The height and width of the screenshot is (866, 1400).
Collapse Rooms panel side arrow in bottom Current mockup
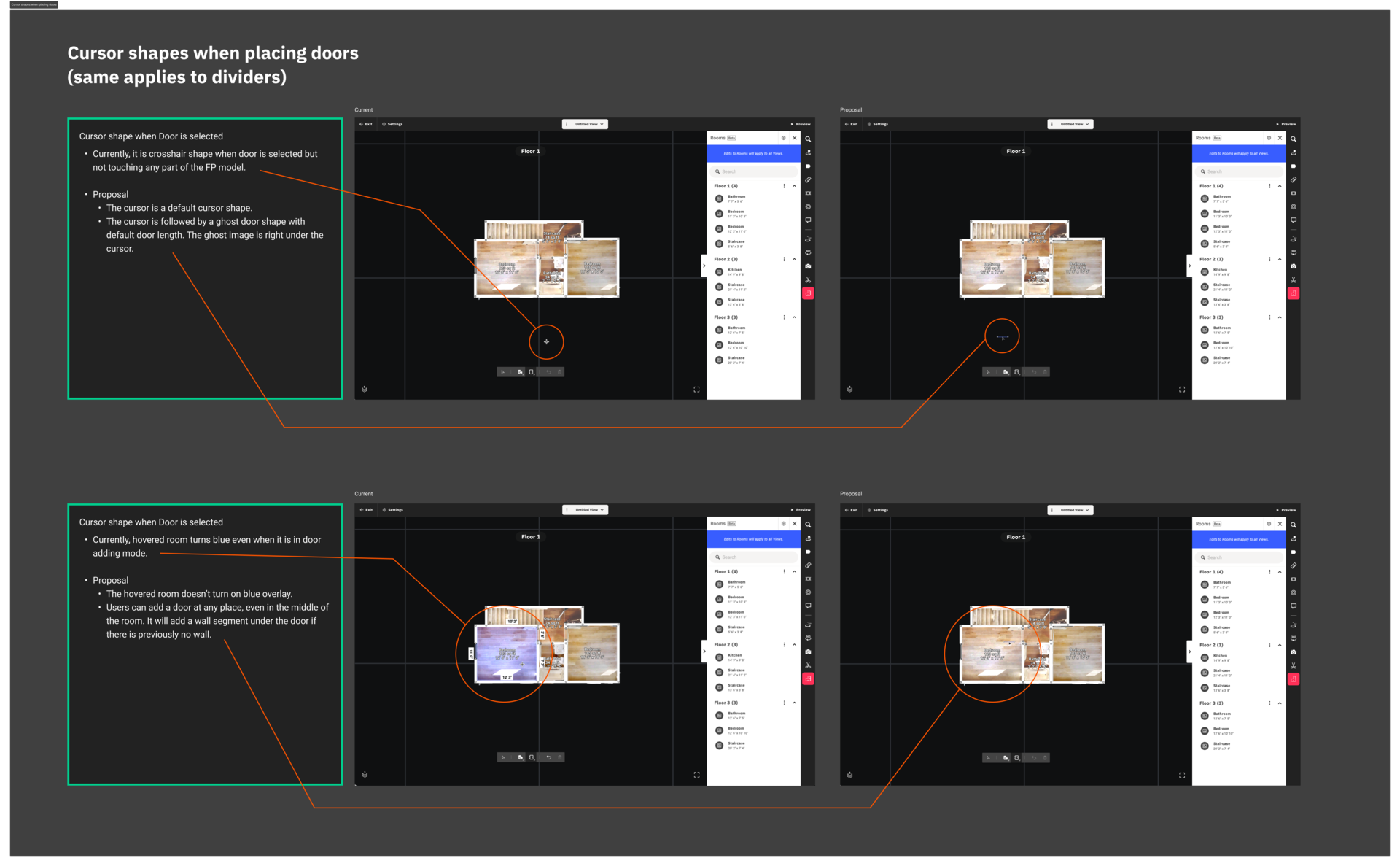(704, 651)
